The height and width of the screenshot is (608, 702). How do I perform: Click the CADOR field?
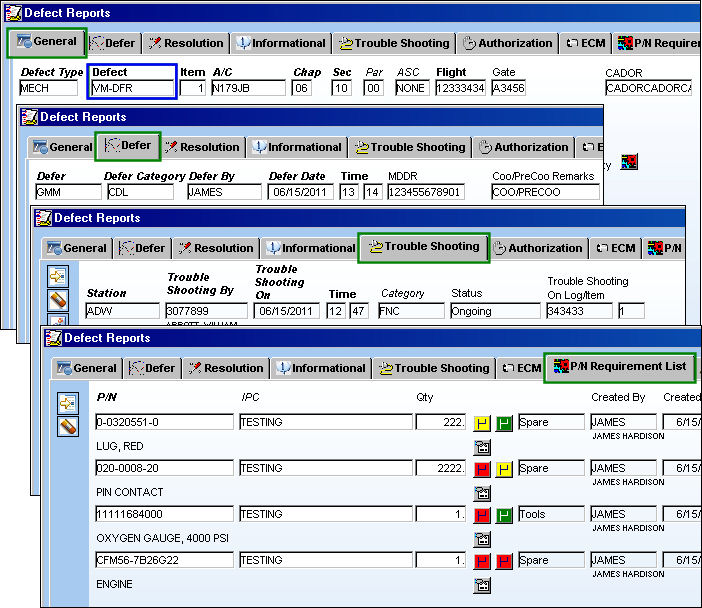[x=649, y=88]
